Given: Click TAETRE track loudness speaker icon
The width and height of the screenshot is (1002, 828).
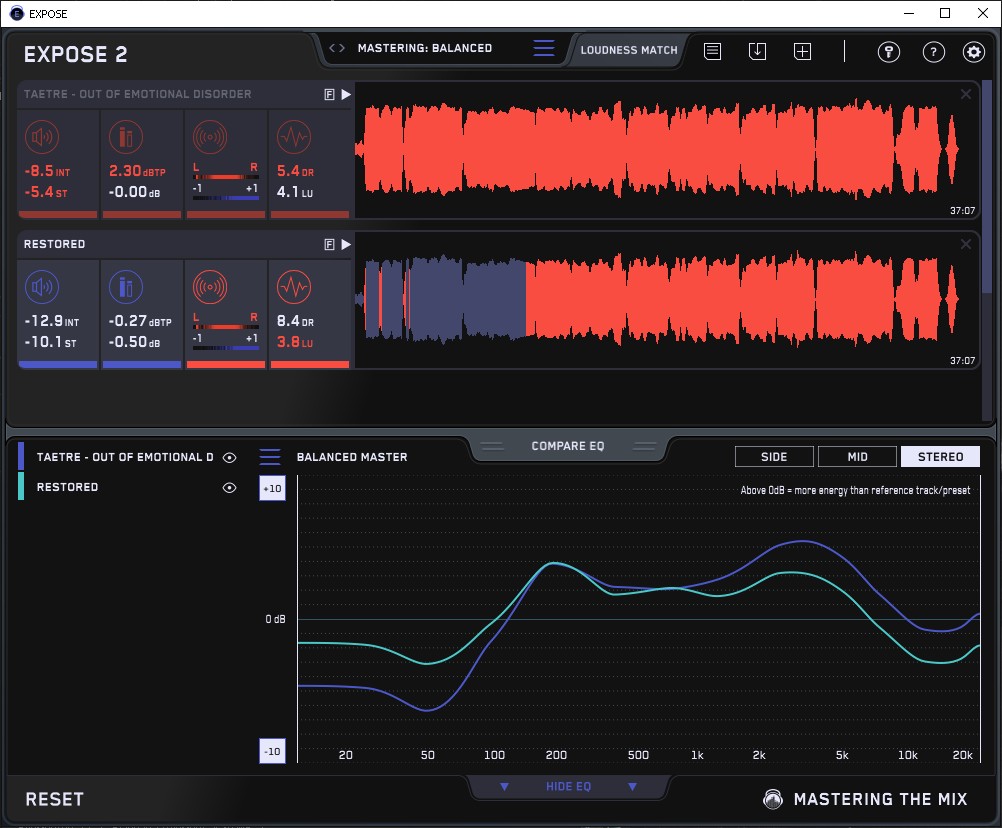Looking at the screenshot, I should [42, 137].
